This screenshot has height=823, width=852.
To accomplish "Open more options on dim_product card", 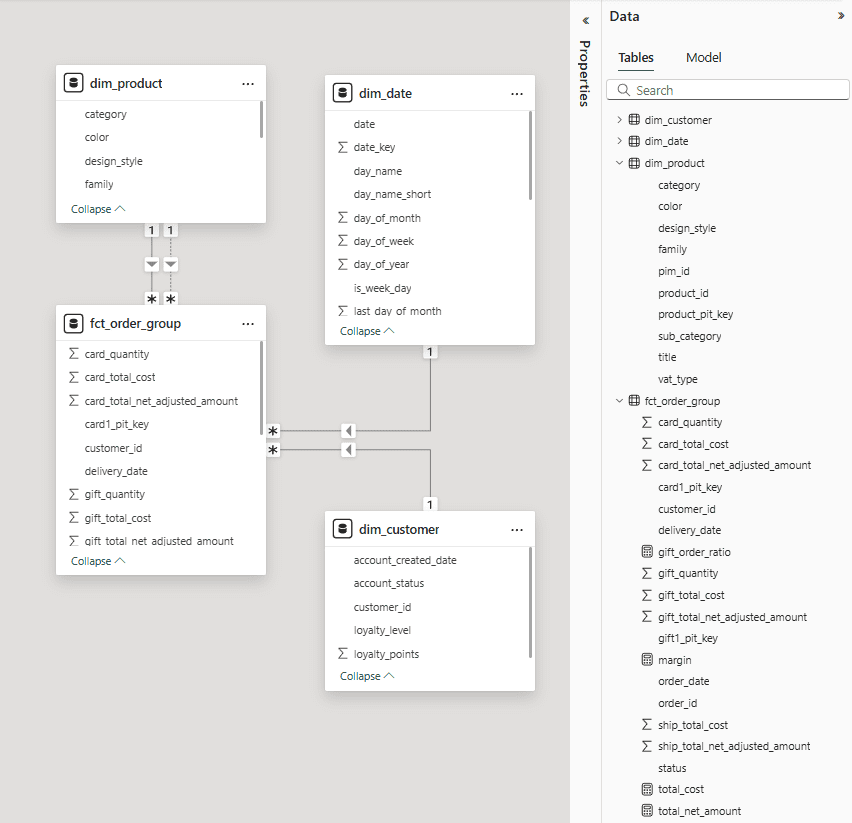I will (248, 84).
